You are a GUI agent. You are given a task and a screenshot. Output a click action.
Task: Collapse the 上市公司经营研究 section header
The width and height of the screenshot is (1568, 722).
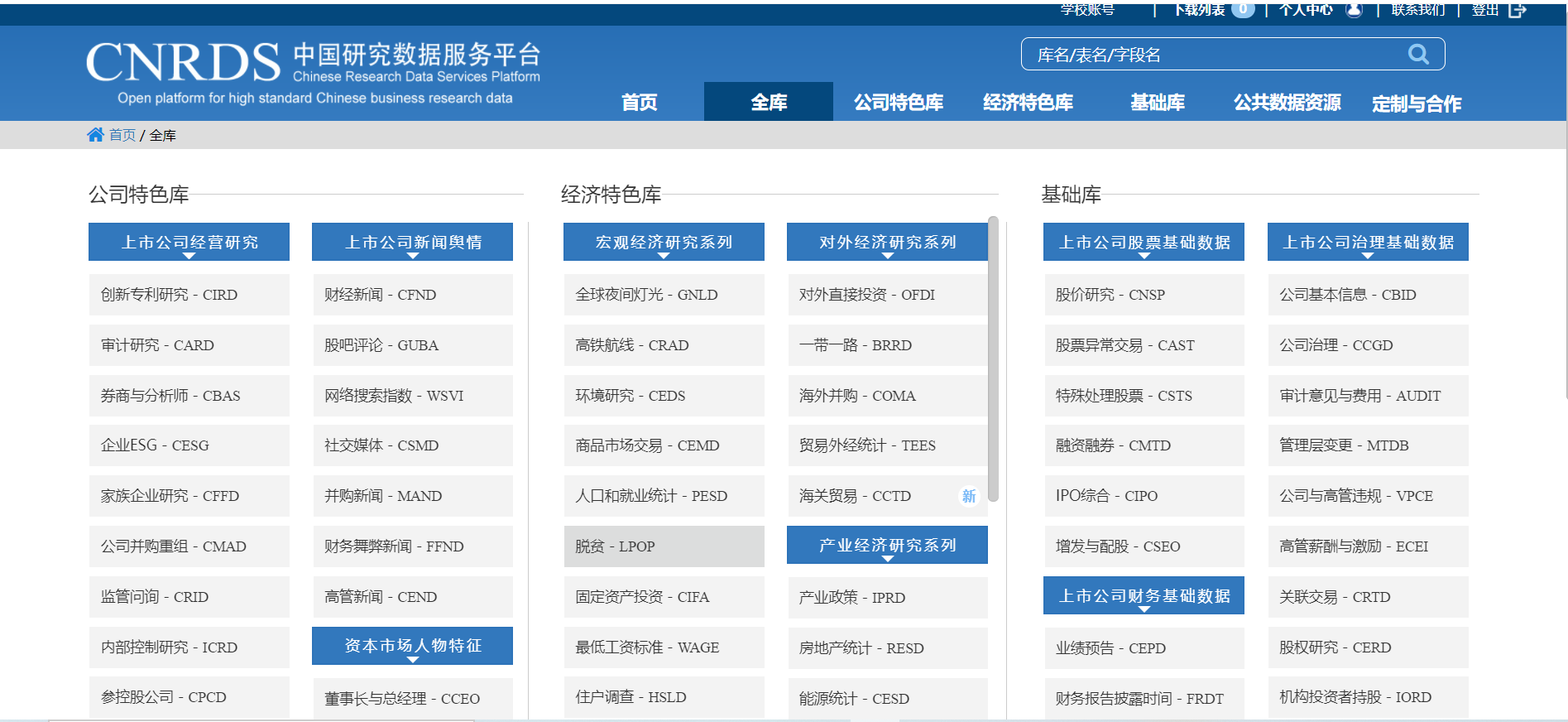[x=189, y=242]
